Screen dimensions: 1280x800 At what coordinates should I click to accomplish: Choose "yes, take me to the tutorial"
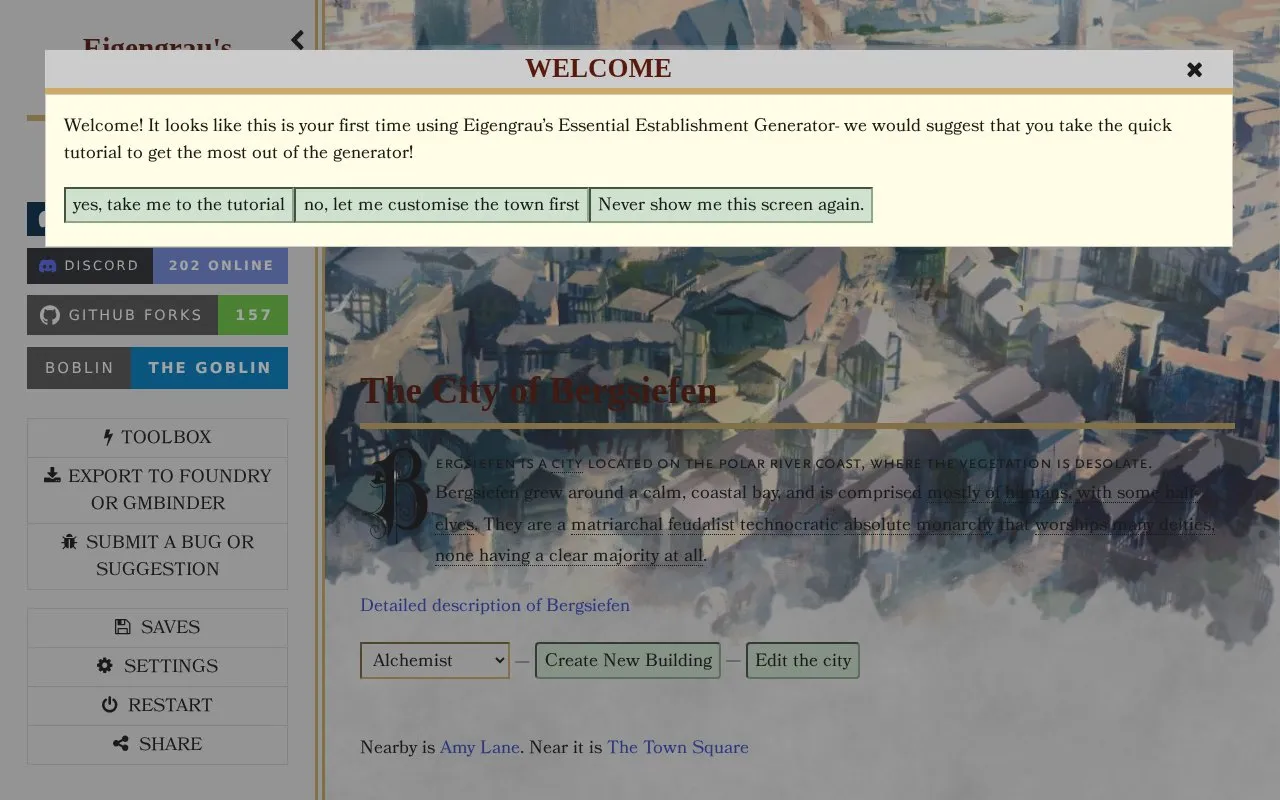pyautogui.click(x=179, y=205)
